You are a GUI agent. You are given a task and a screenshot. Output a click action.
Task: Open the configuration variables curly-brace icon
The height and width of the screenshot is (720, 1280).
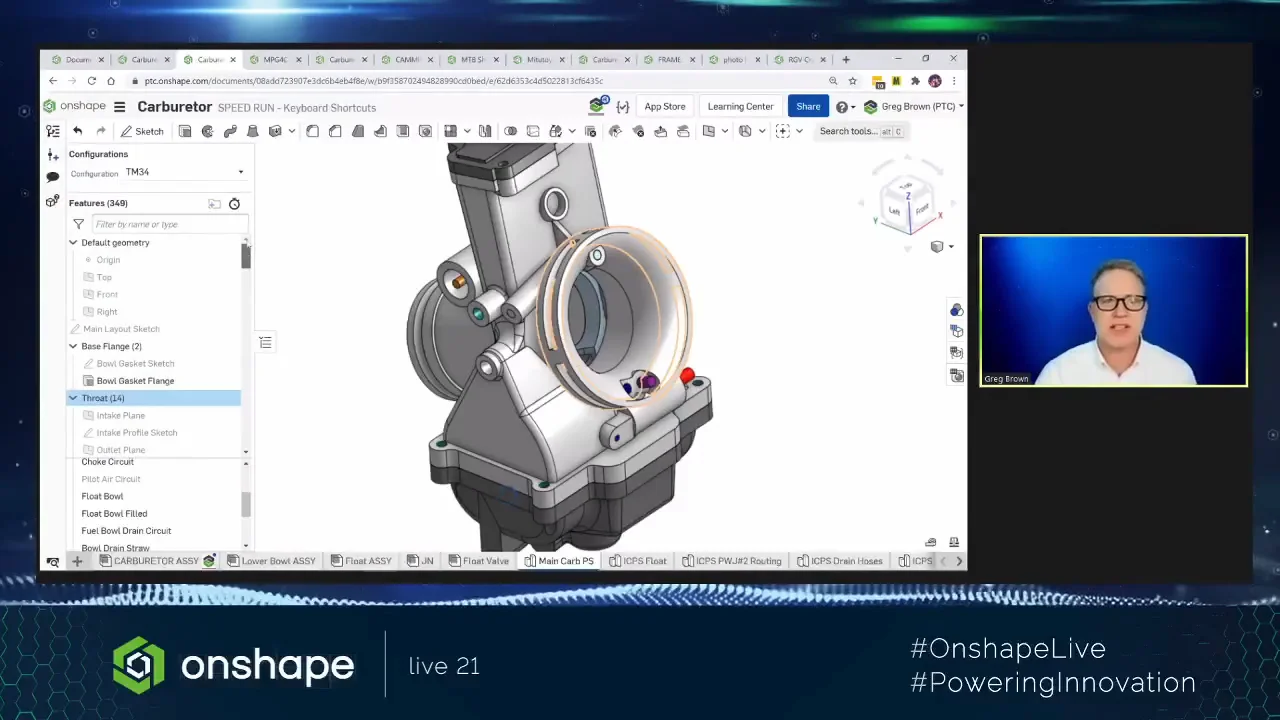click(622, 107)
